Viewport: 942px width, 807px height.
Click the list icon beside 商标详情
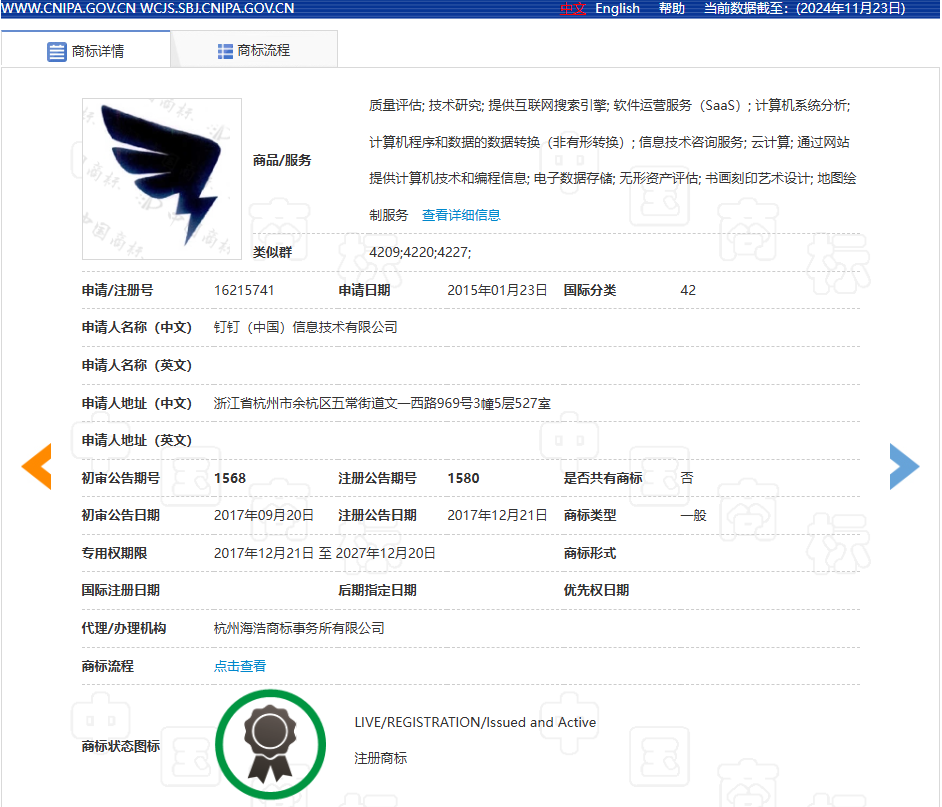pyautogui.click(x=56, y=52)
